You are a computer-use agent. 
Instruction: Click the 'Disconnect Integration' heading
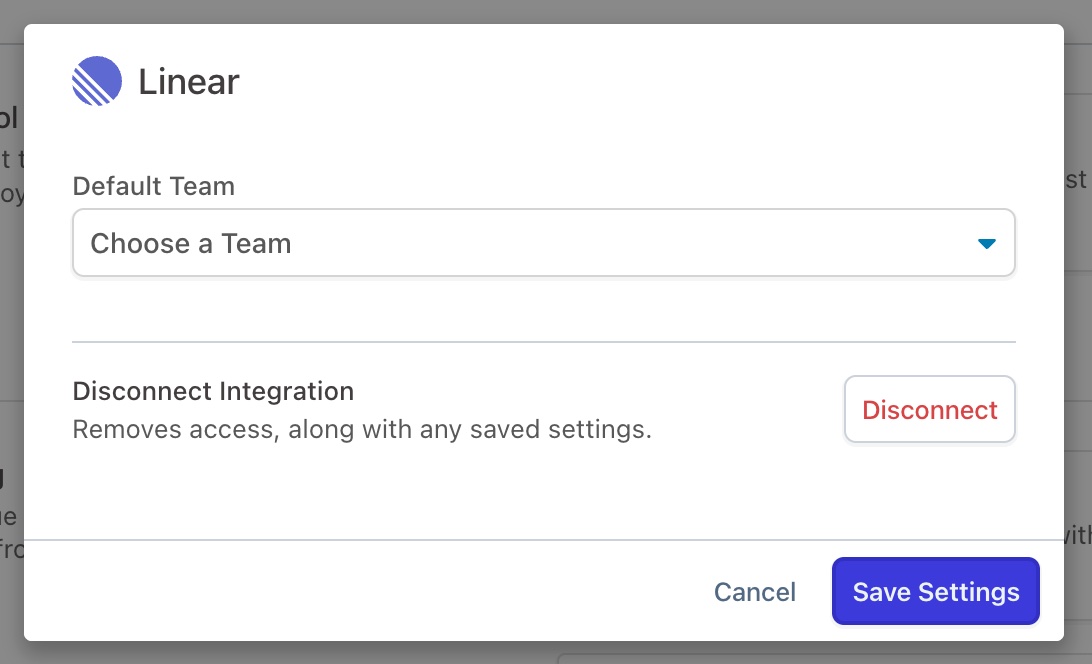click(x=213, y=390)
